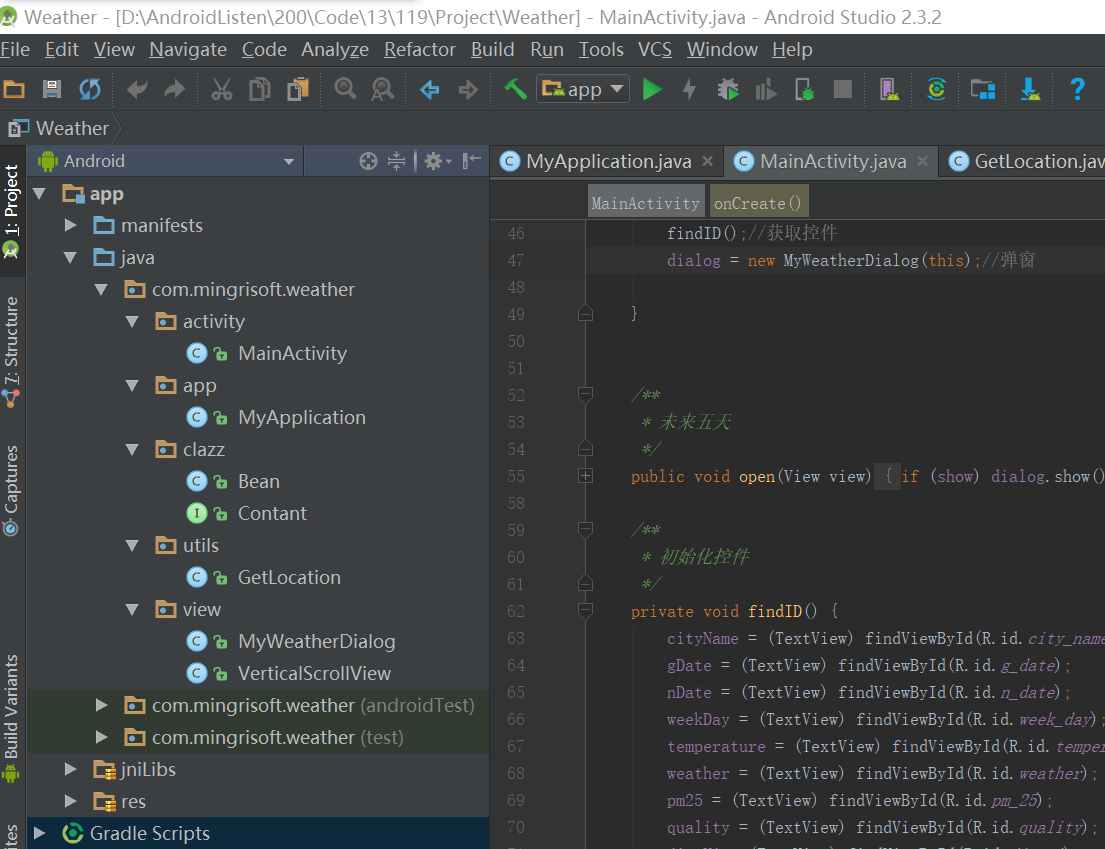Undo the last action via toolbar arrow

[137, 89]
